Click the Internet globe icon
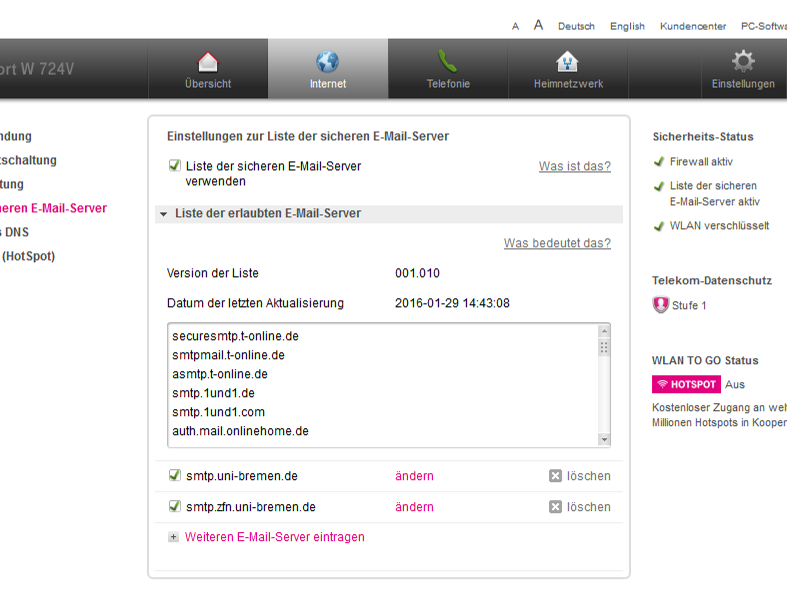Screen dimensions: 787x590 pos(327,62)
